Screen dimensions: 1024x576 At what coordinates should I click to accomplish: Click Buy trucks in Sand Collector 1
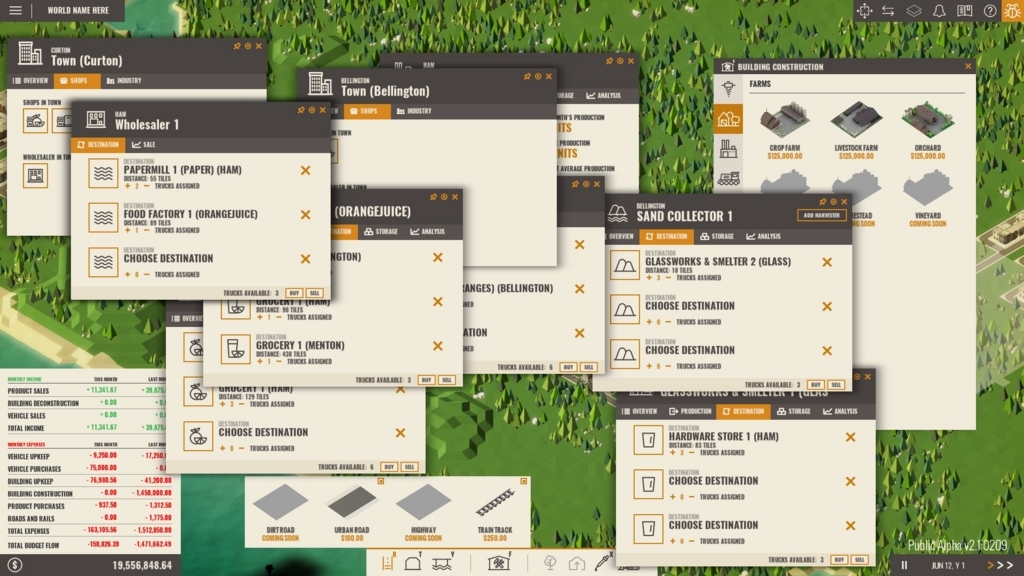[816, 385]
